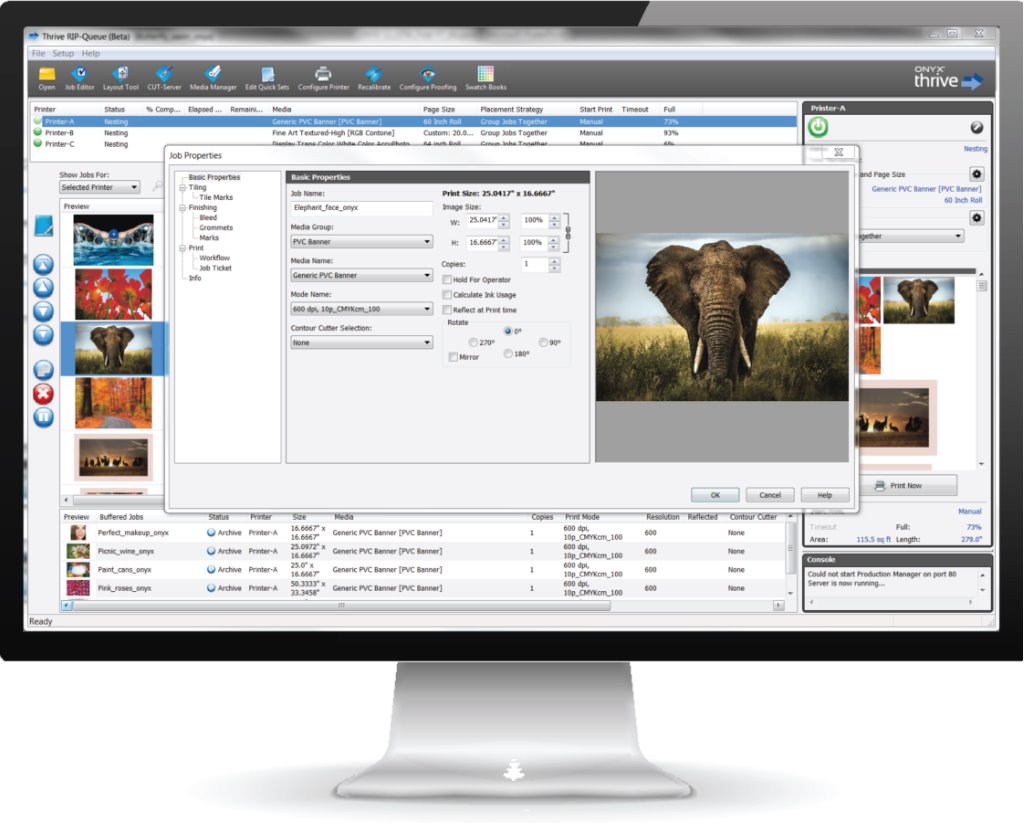Select 0° rotation radio button

(x=508, y=332)
